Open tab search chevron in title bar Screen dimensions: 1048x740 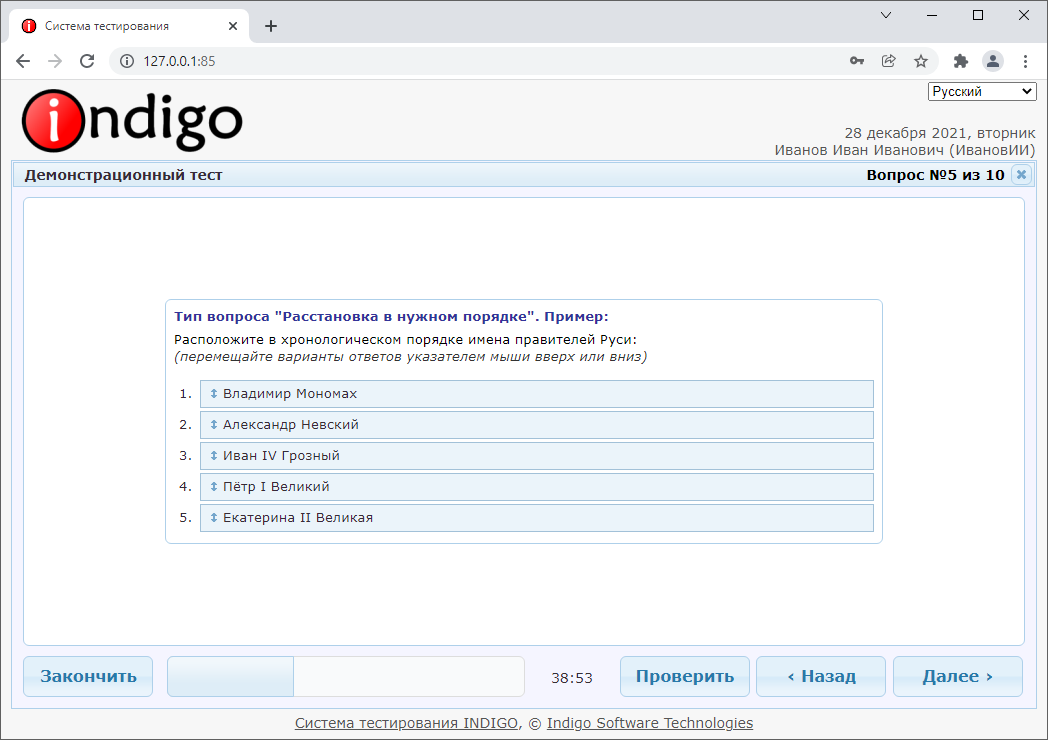[886, 15]
